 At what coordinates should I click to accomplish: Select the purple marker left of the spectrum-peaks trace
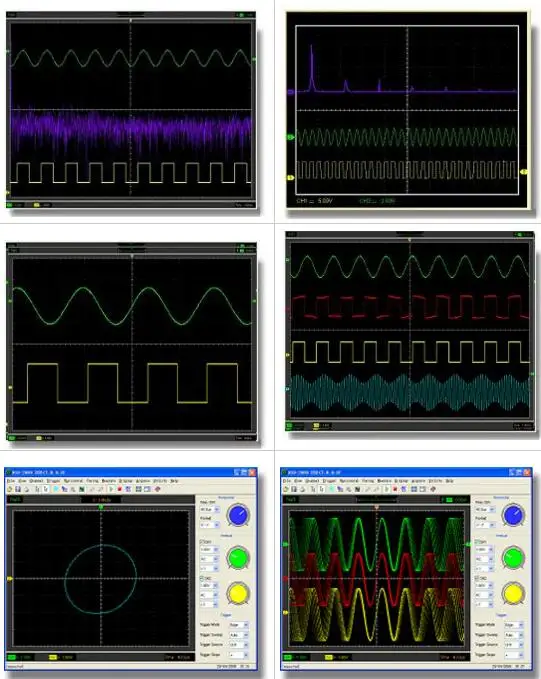291,92
